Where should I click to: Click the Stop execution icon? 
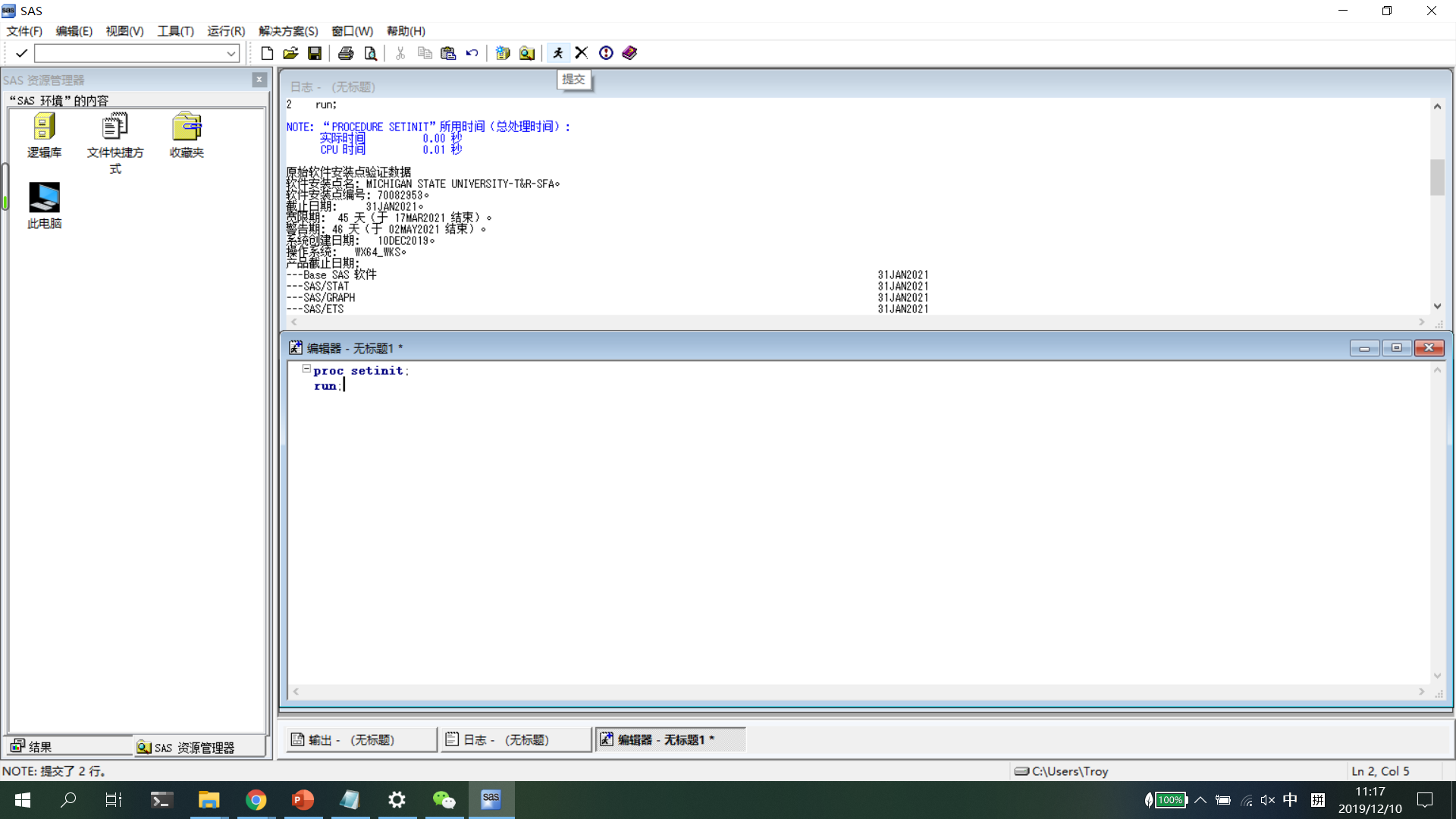pos(581,53)
